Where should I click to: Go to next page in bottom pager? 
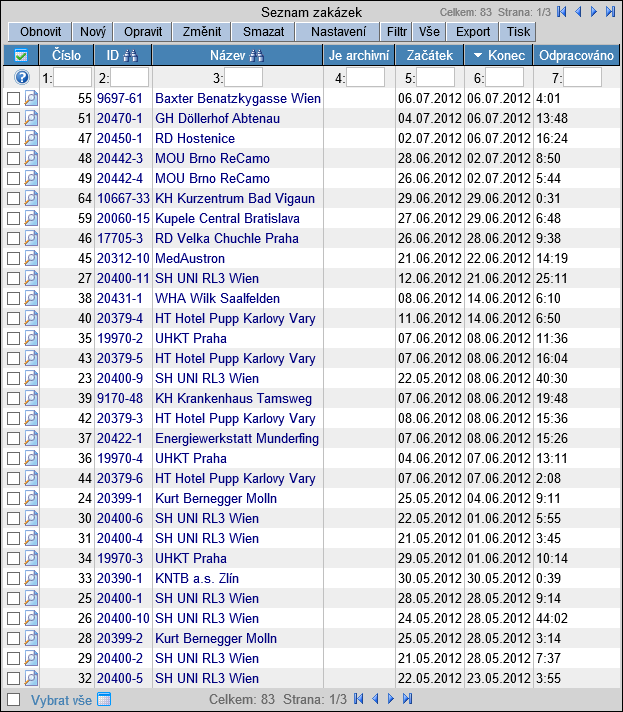coord(391,699)
